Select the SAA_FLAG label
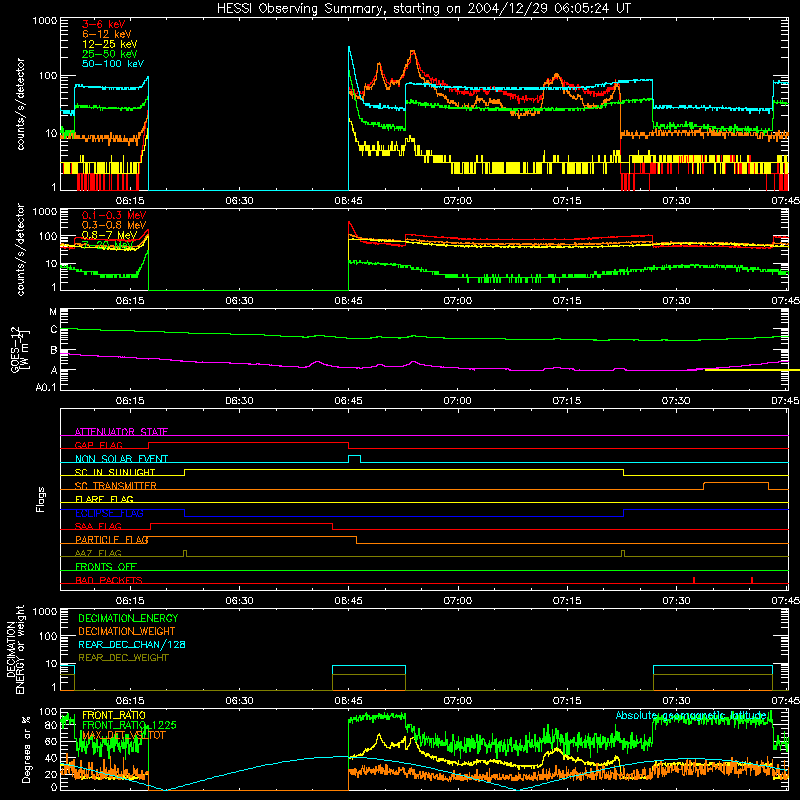This screenshot has height=800, width=800. tap(98, 526)
